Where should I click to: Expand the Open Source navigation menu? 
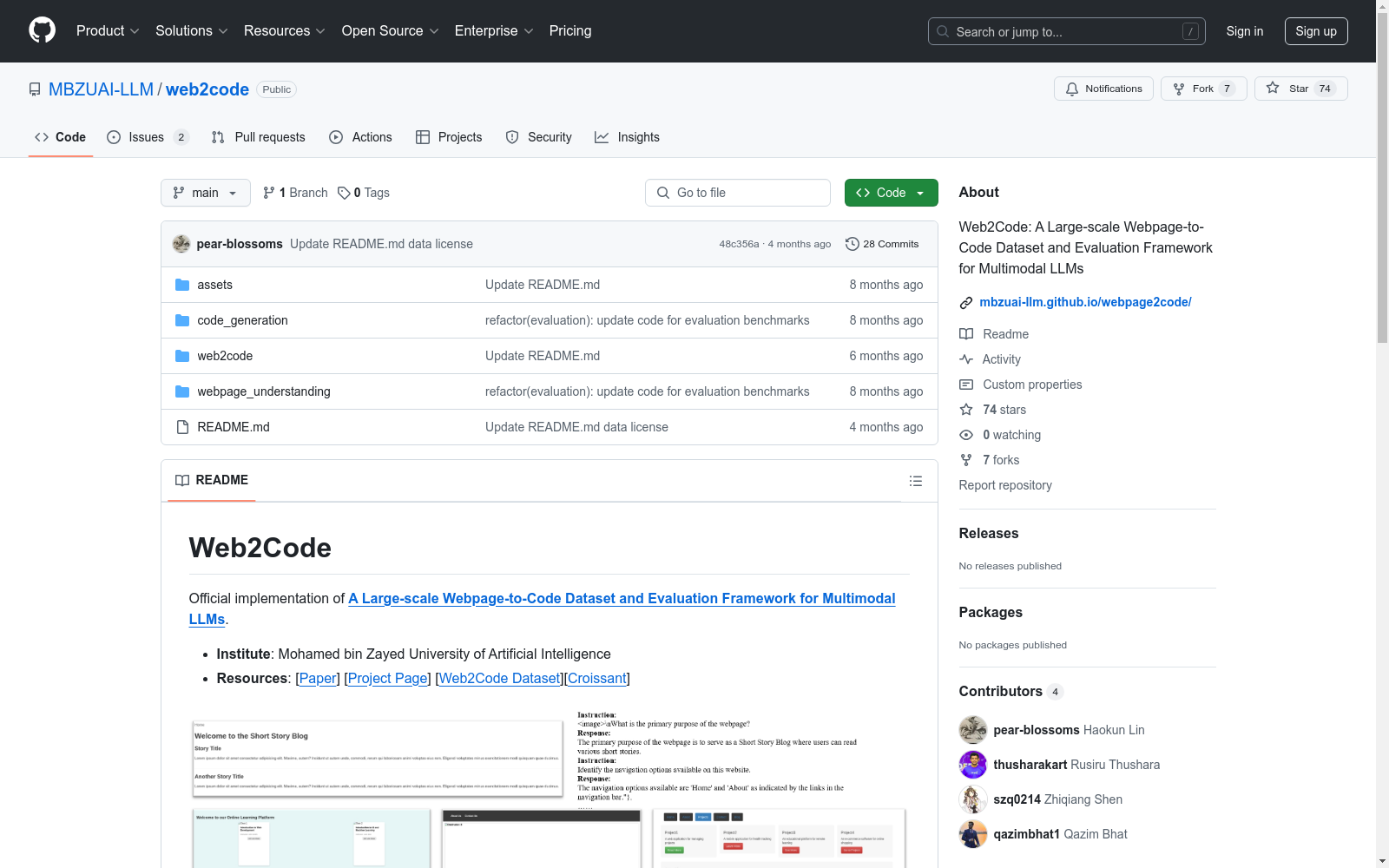pyautogui.click(x=390, y=30)
